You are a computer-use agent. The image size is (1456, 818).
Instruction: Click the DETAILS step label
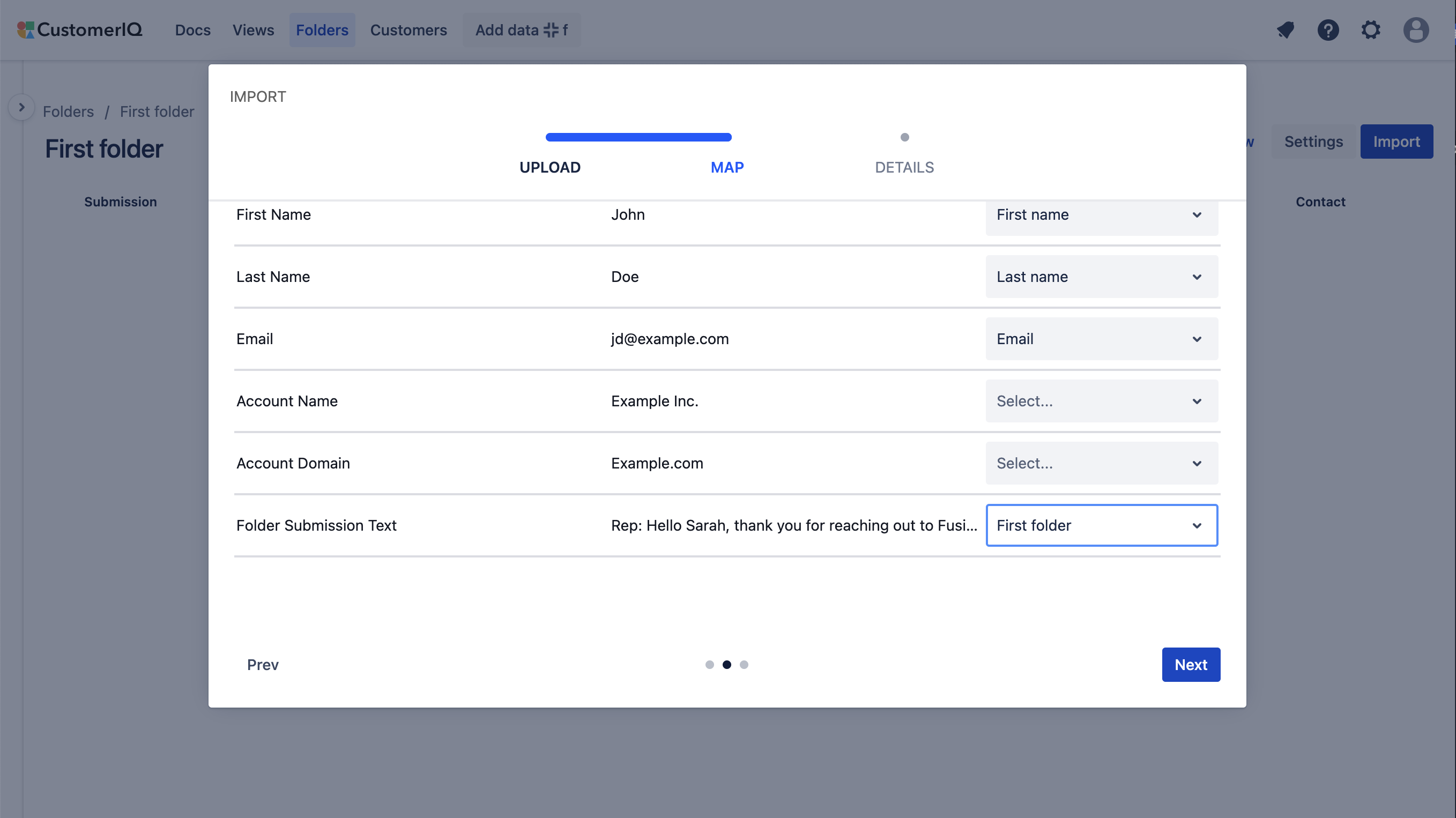904,167
